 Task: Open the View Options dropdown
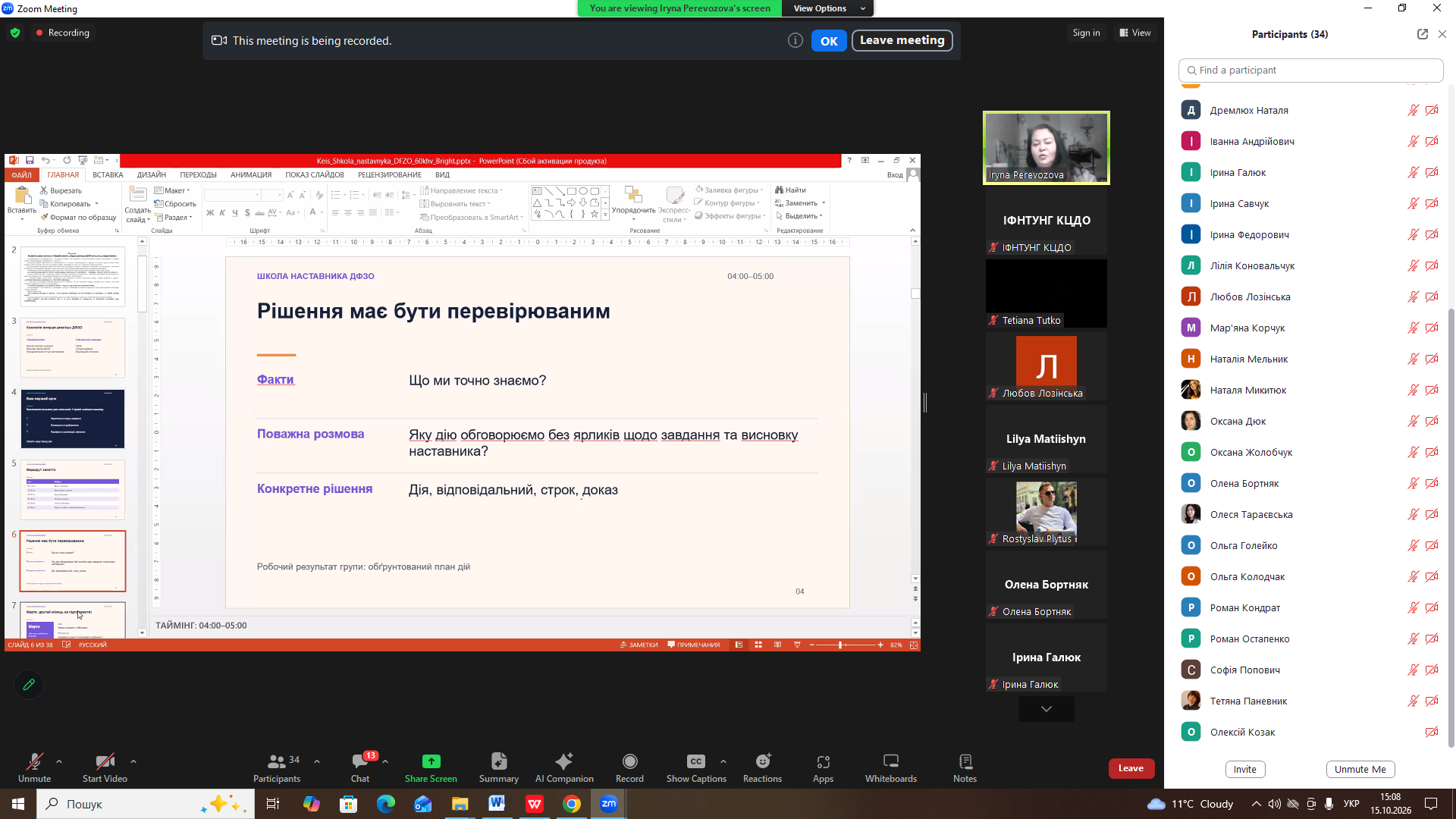(x=830, y=8)
